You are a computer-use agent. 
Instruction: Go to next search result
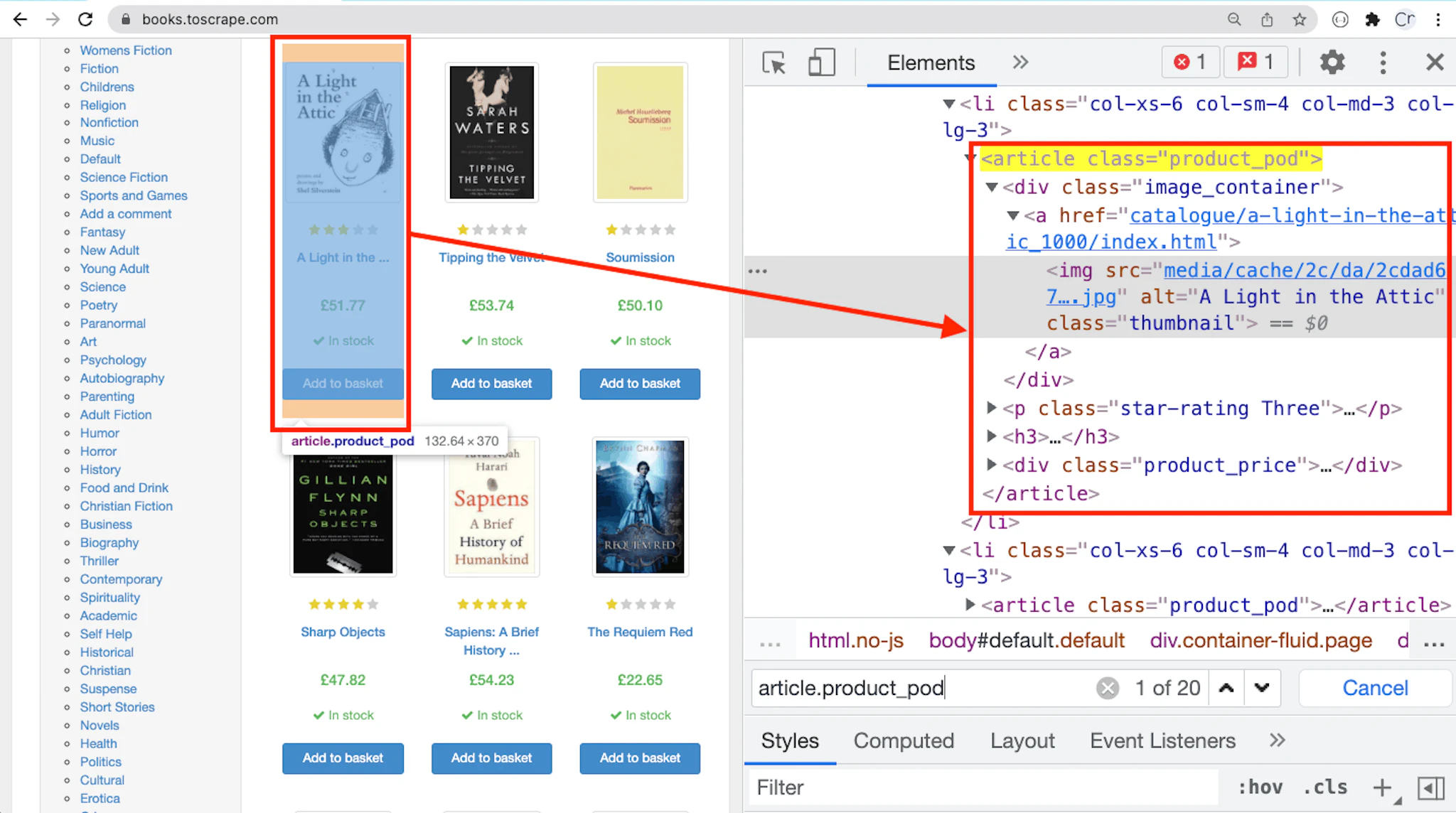click(x=1262, y=688)
